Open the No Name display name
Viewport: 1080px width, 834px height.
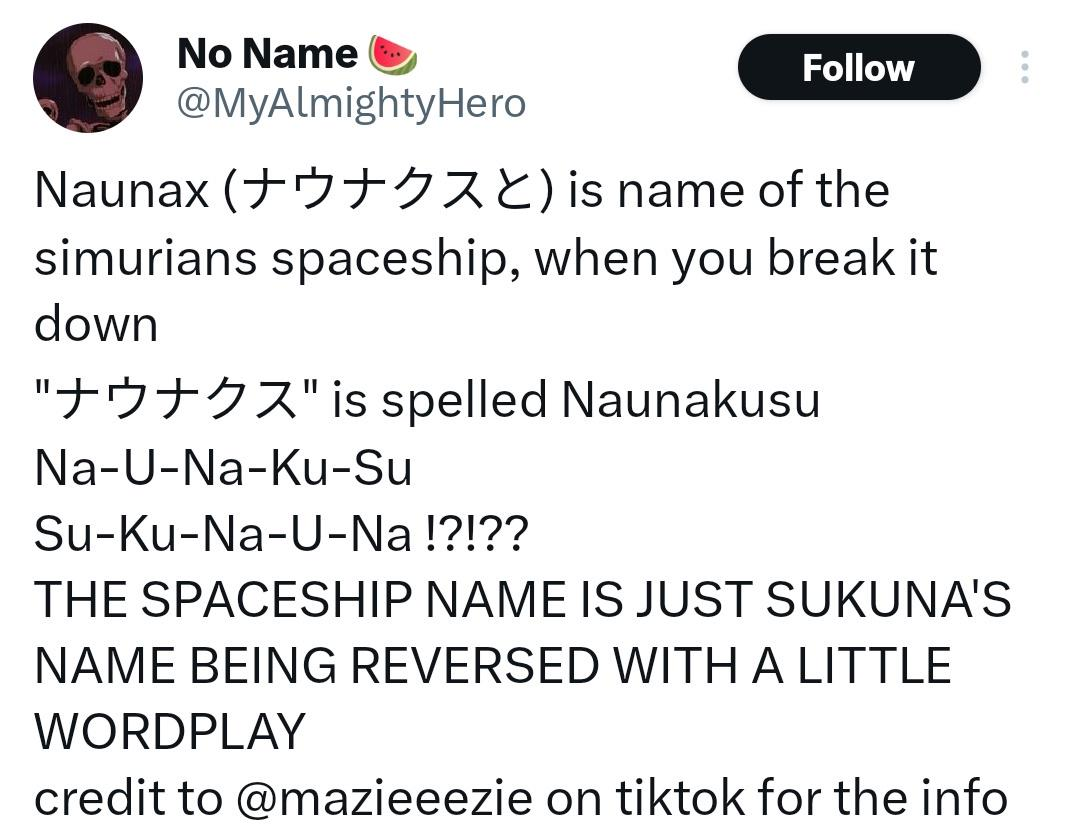click(267, 54)
